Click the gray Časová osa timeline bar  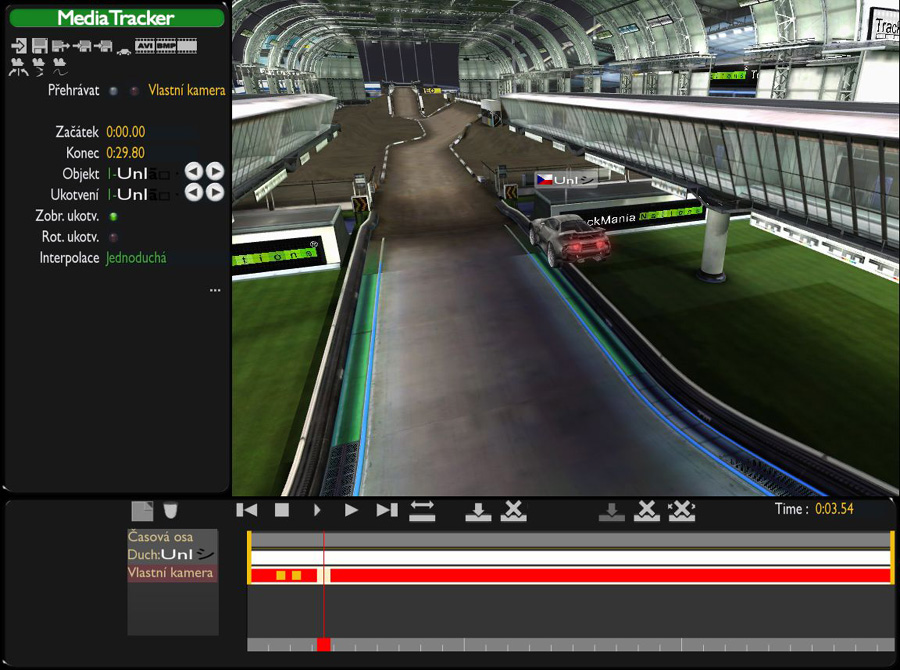point(571,540)
